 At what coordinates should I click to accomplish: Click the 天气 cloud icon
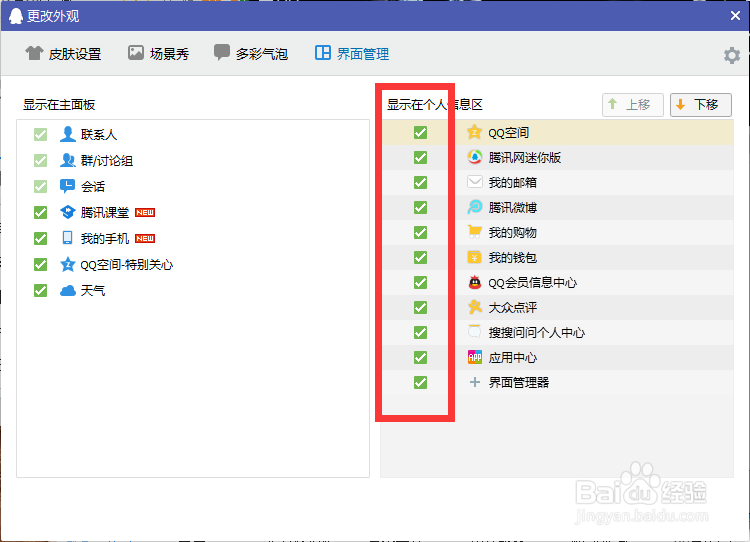[67, 290]
